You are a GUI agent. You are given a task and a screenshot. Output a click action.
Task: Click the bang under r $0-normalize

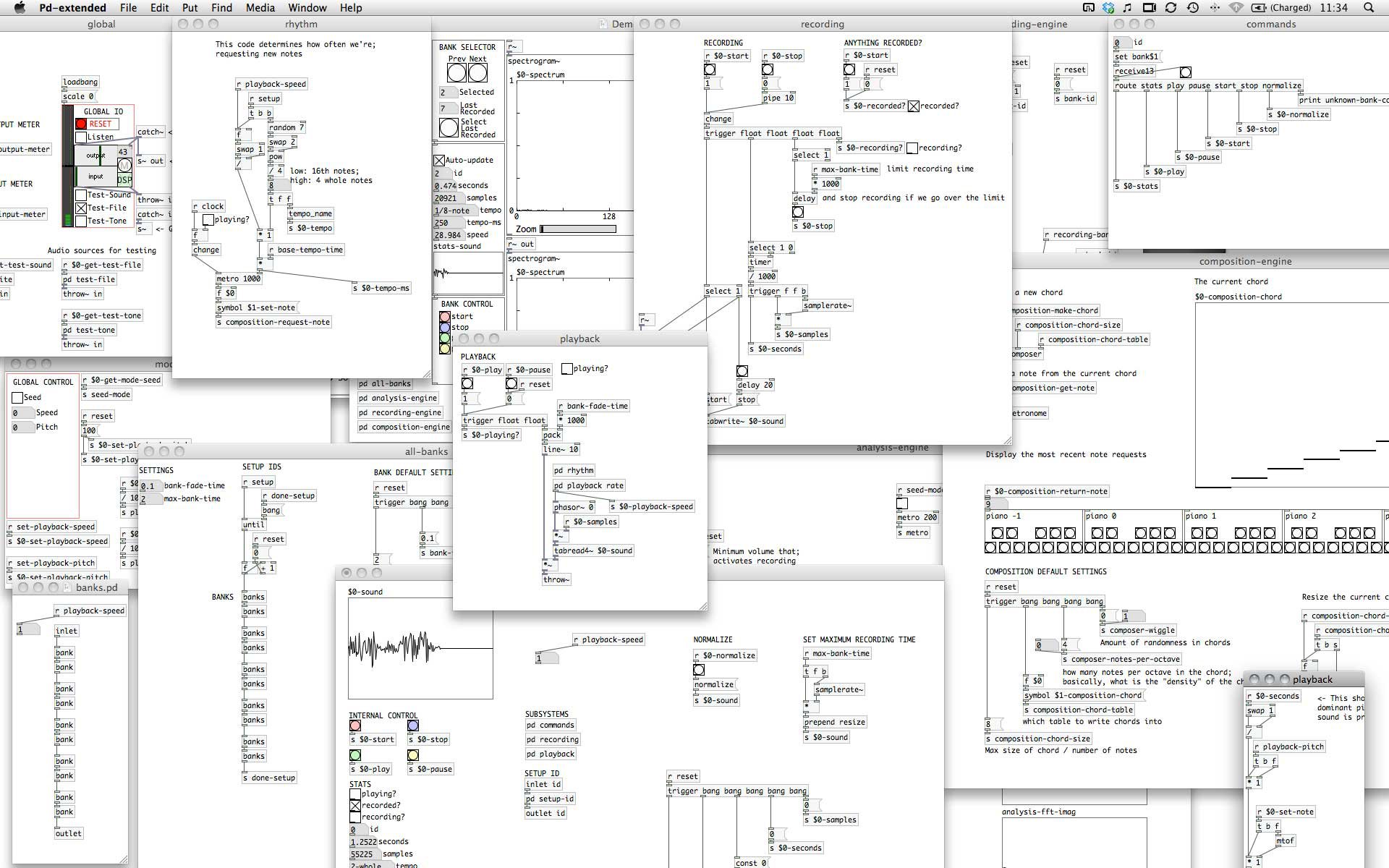(x=699, y=671)
